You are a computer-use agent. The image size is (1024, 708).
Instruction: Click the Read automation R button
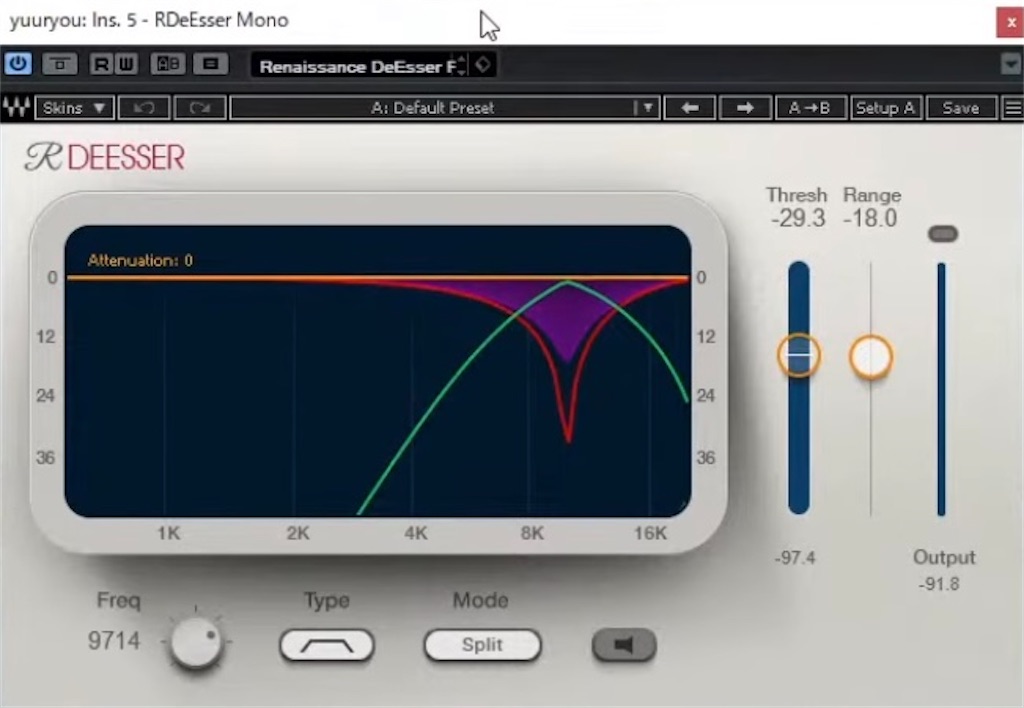101,64
